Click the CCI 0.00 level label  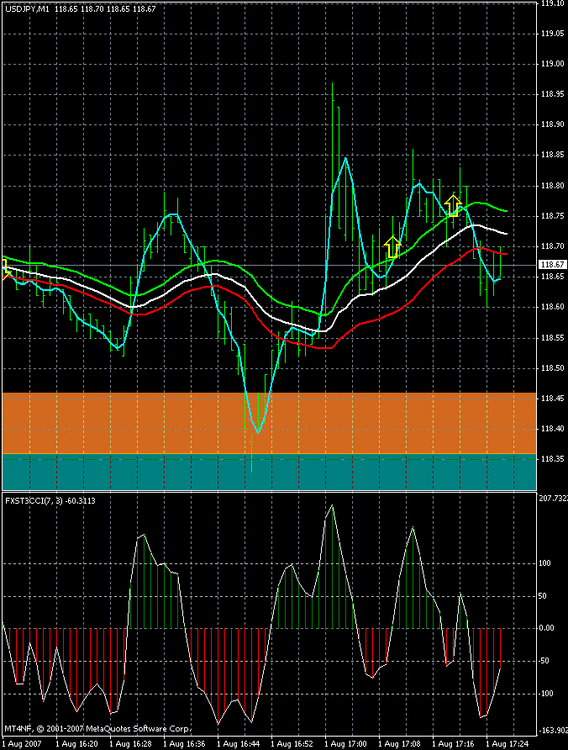coord(546,628)
